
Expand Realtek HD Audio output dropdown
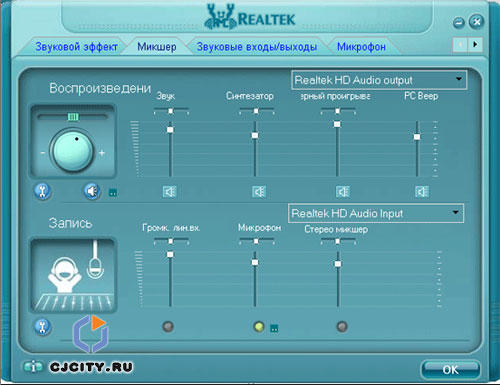pyautogui.click(x=459, y=79)
